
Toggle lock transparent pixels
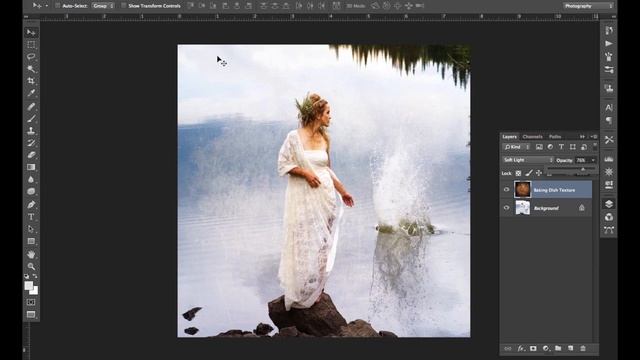518,173
